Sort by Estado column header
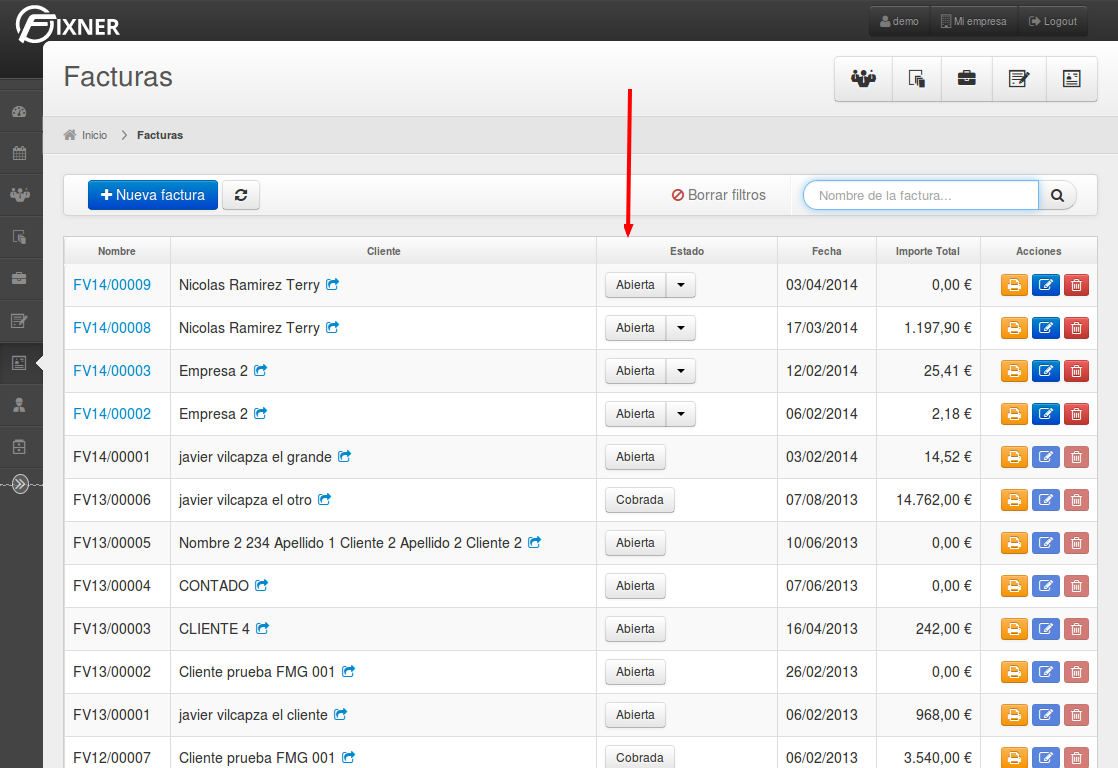 [687, 251]
